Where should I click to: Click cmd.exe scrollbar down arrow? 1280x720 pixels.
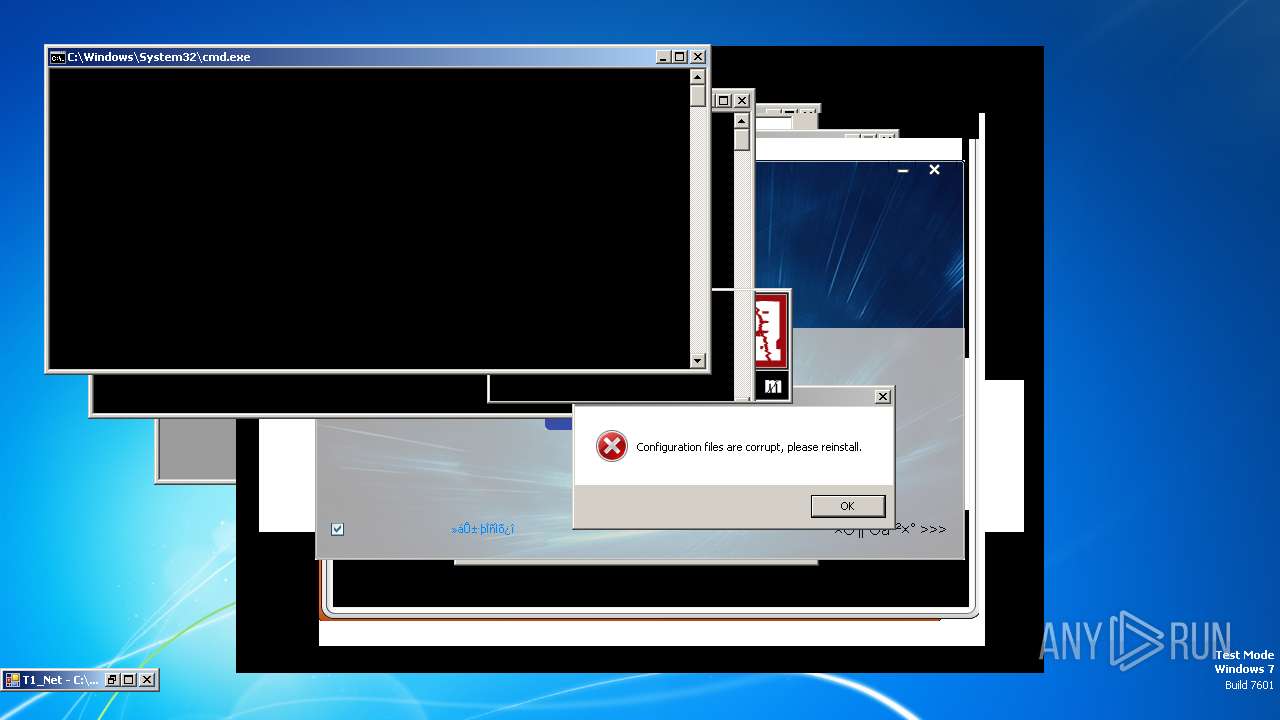pos(698,360)
